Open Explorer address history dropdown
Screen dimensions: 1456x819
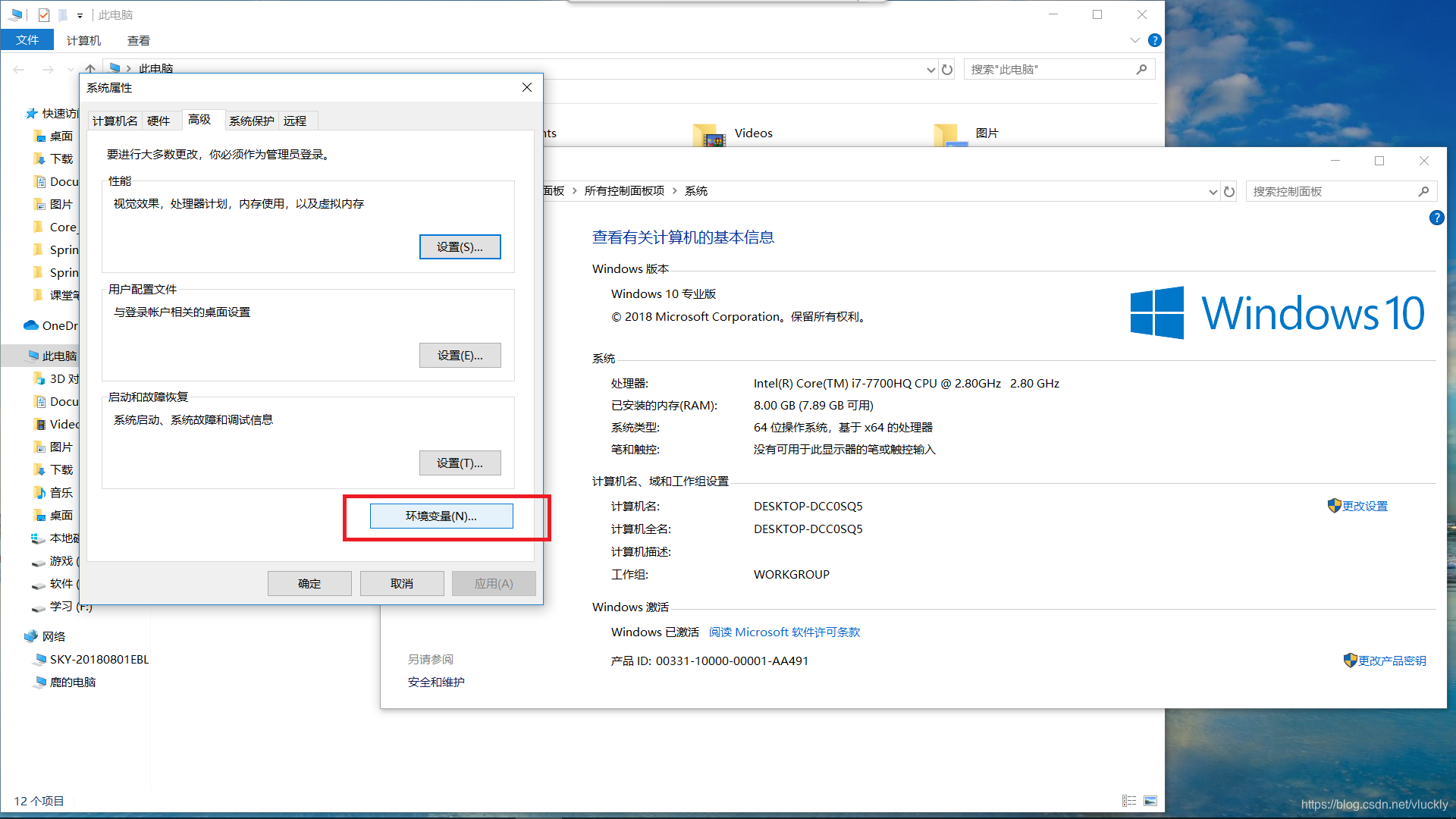(930, 70)
